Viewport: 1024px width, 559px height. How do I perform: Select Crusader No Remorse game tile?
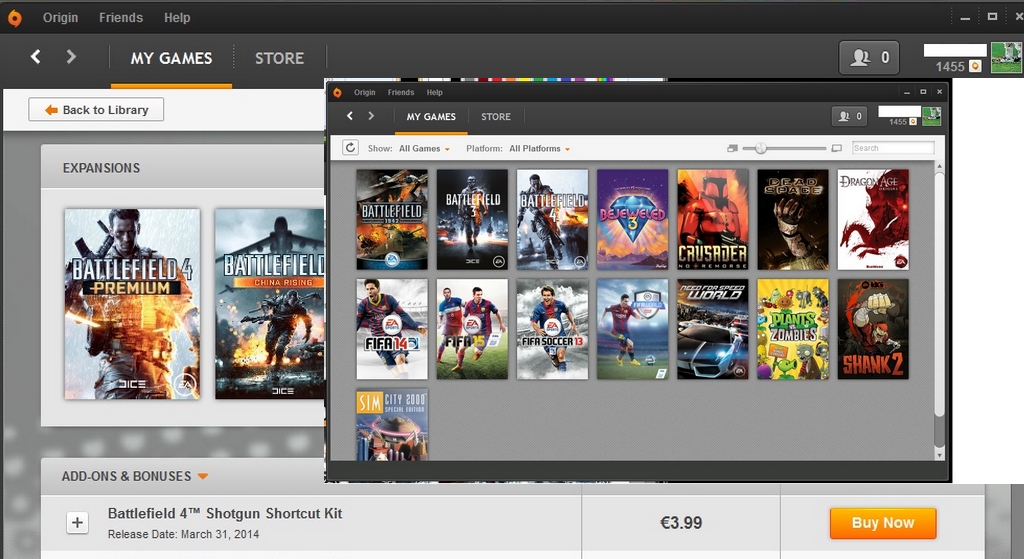712,219
